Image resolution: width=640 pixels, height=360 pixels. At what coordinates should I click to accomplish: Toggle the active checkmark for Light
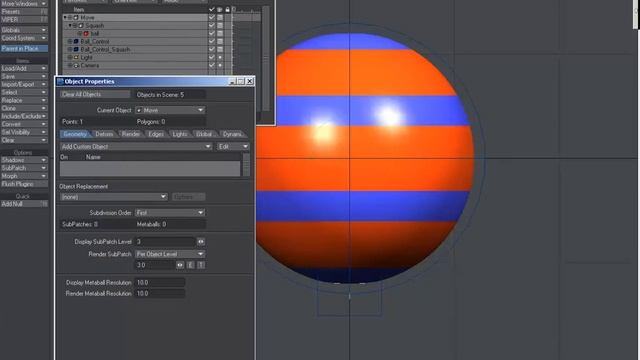[x=211, y=57]
